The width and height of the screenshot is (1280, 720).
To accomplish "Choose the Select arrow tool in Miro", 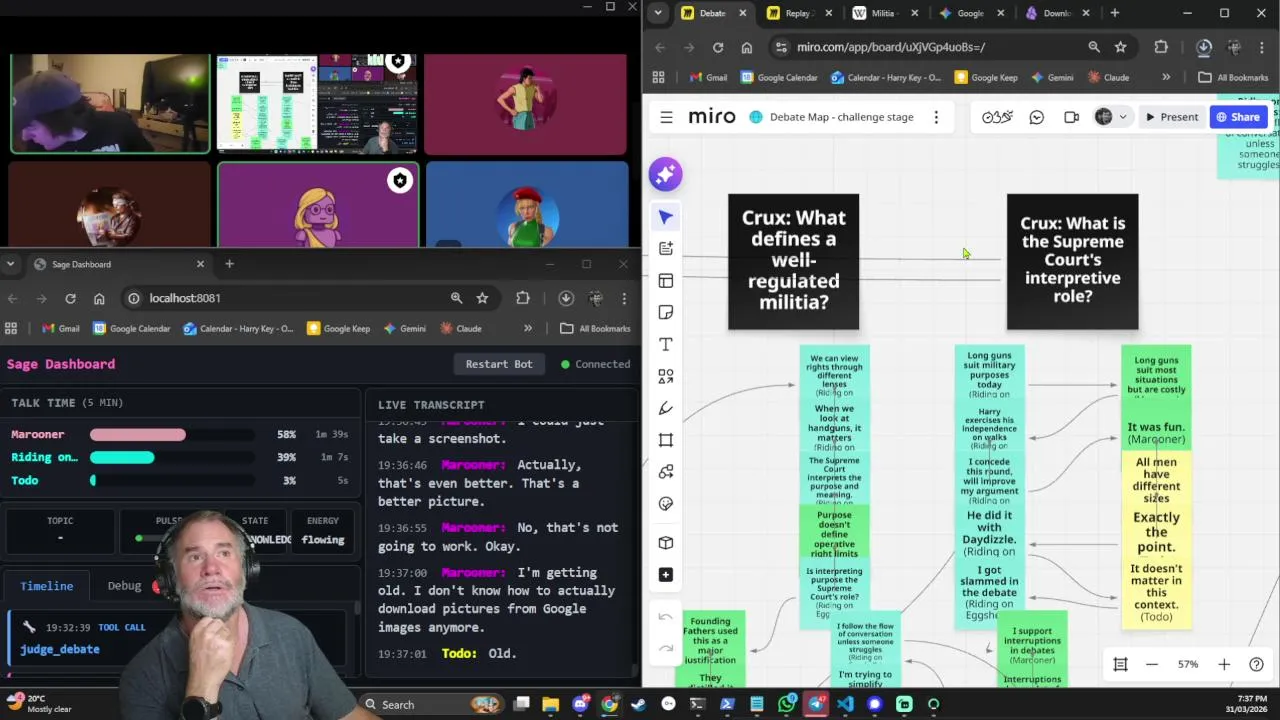I will click(x=666, y=217).
